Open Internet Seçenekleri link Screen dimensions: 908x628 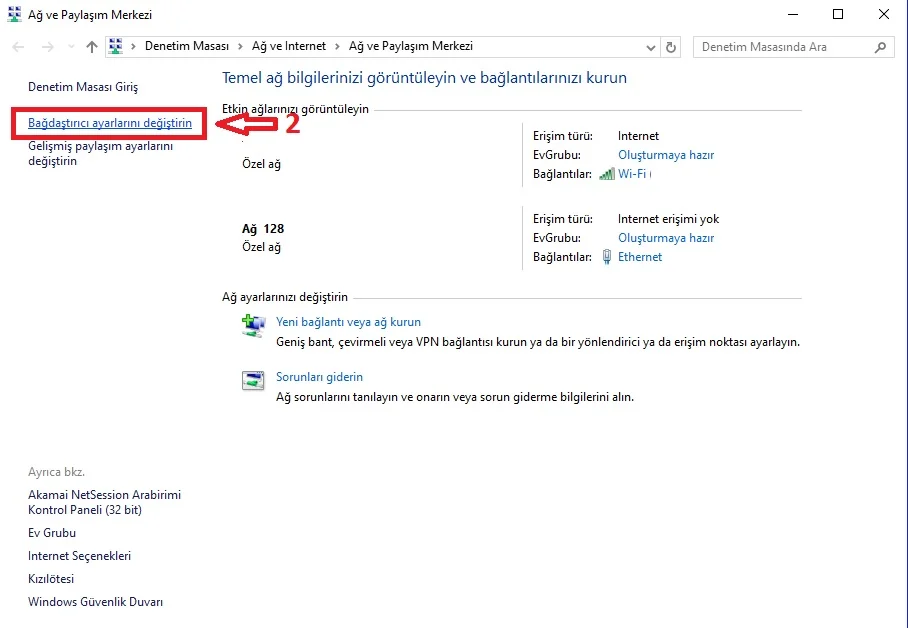pos(79,556)
